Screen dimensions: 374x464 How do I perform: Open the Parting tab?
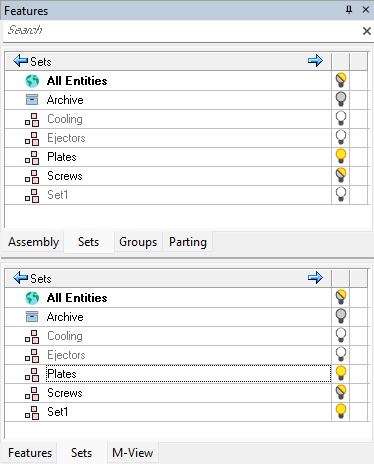[x=188, y=242]
